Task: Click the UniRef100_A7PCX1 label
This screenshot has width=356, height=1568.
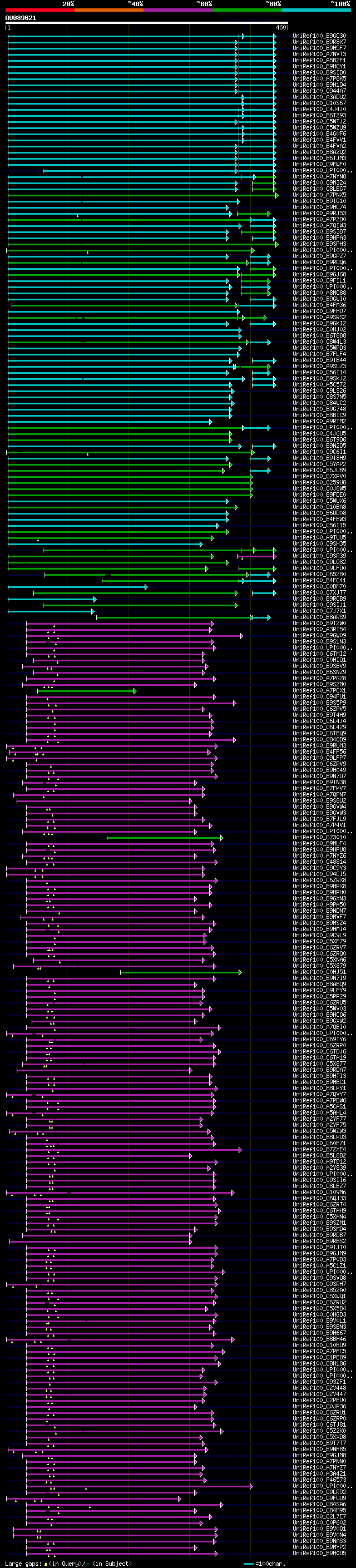Action: click(319, 690)
